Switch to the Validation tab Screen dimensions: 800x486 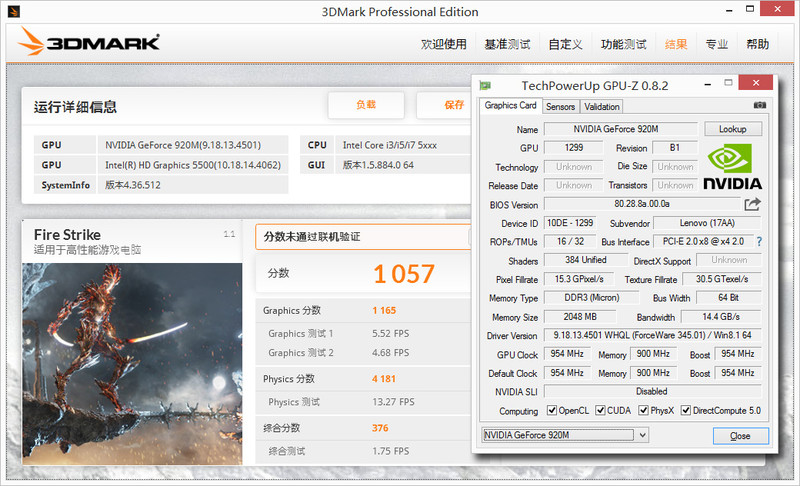coord(602,107)
